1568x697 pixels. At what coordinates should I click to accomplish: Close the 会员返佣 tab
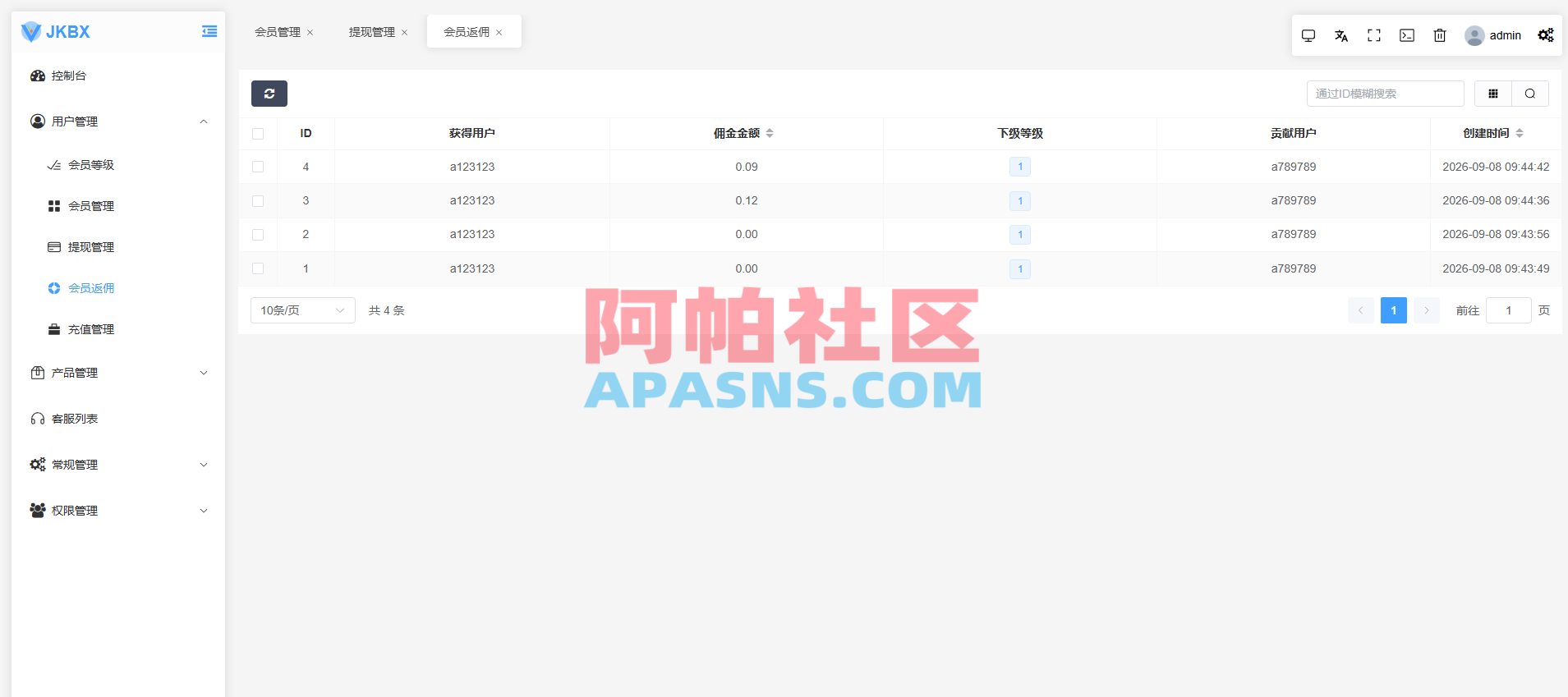[x=499, y=33]
